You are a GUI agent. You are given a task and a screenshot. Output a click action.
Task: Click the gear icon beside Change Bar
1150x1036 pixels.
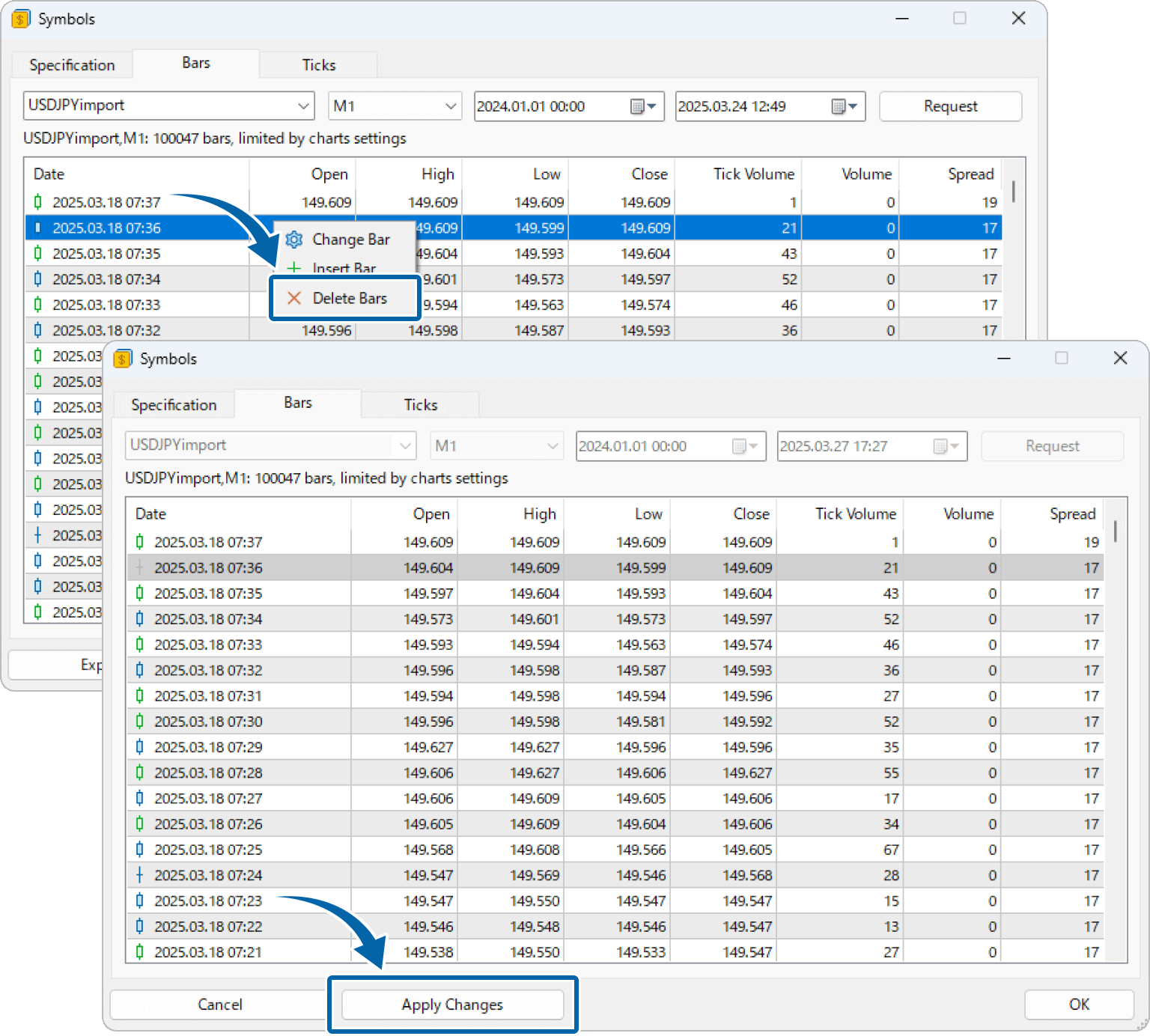[x=294, y=240]
